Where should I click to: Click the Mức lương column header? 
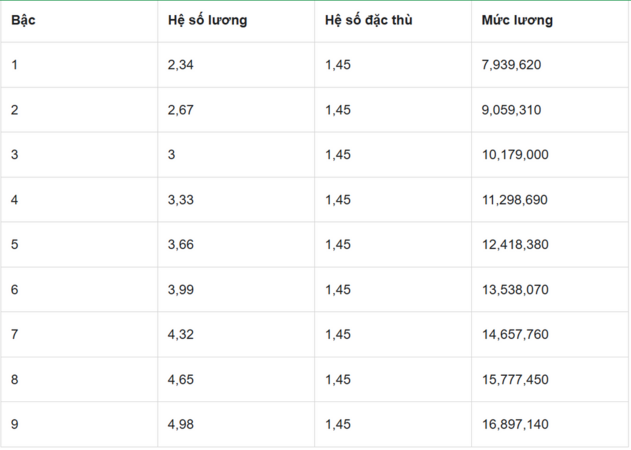coord(517,20)
